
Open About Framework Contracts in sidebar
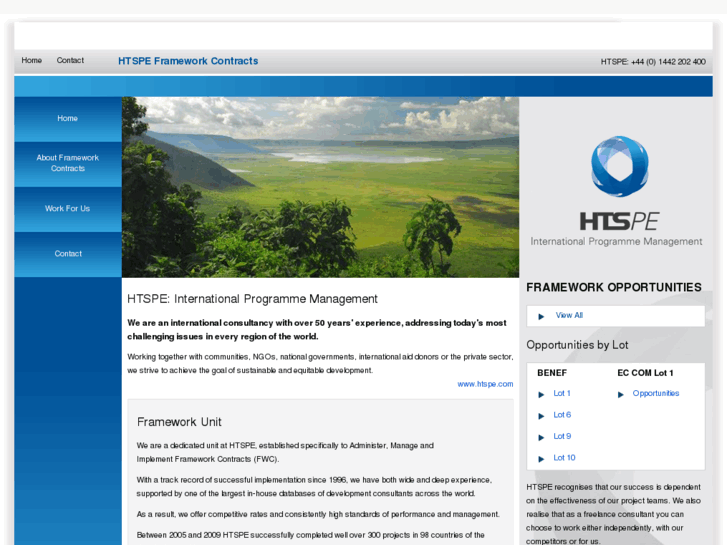click(68, 163)
